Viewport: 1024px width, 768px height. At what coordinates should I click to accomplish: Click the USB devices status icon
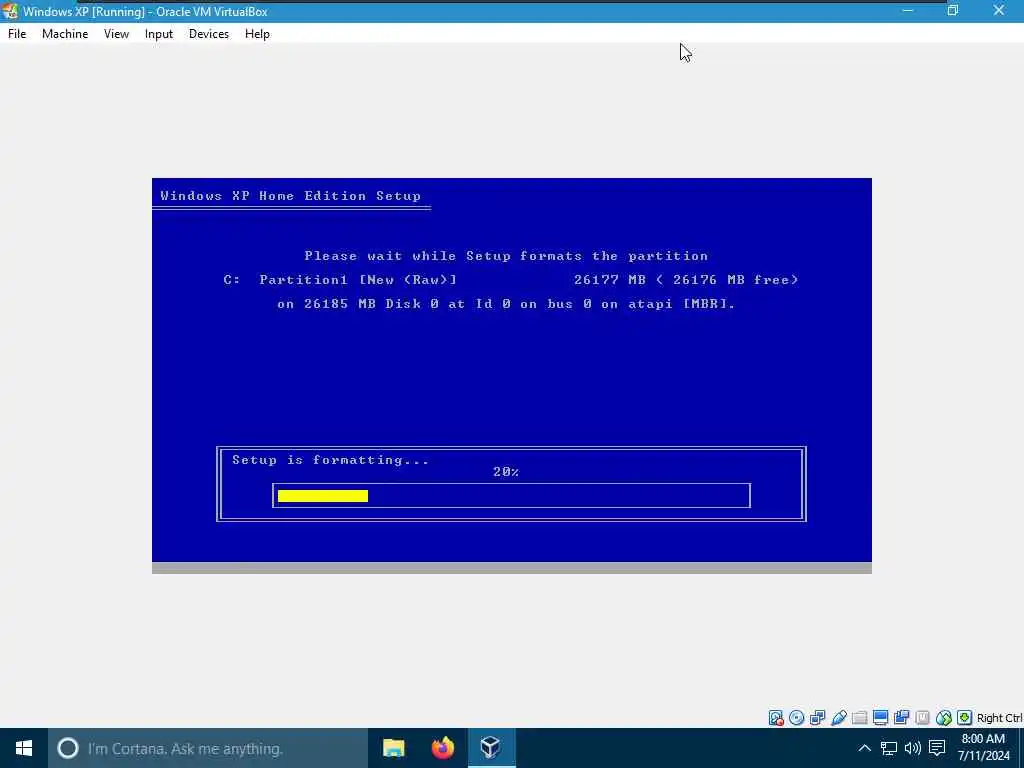pos(839,718)
